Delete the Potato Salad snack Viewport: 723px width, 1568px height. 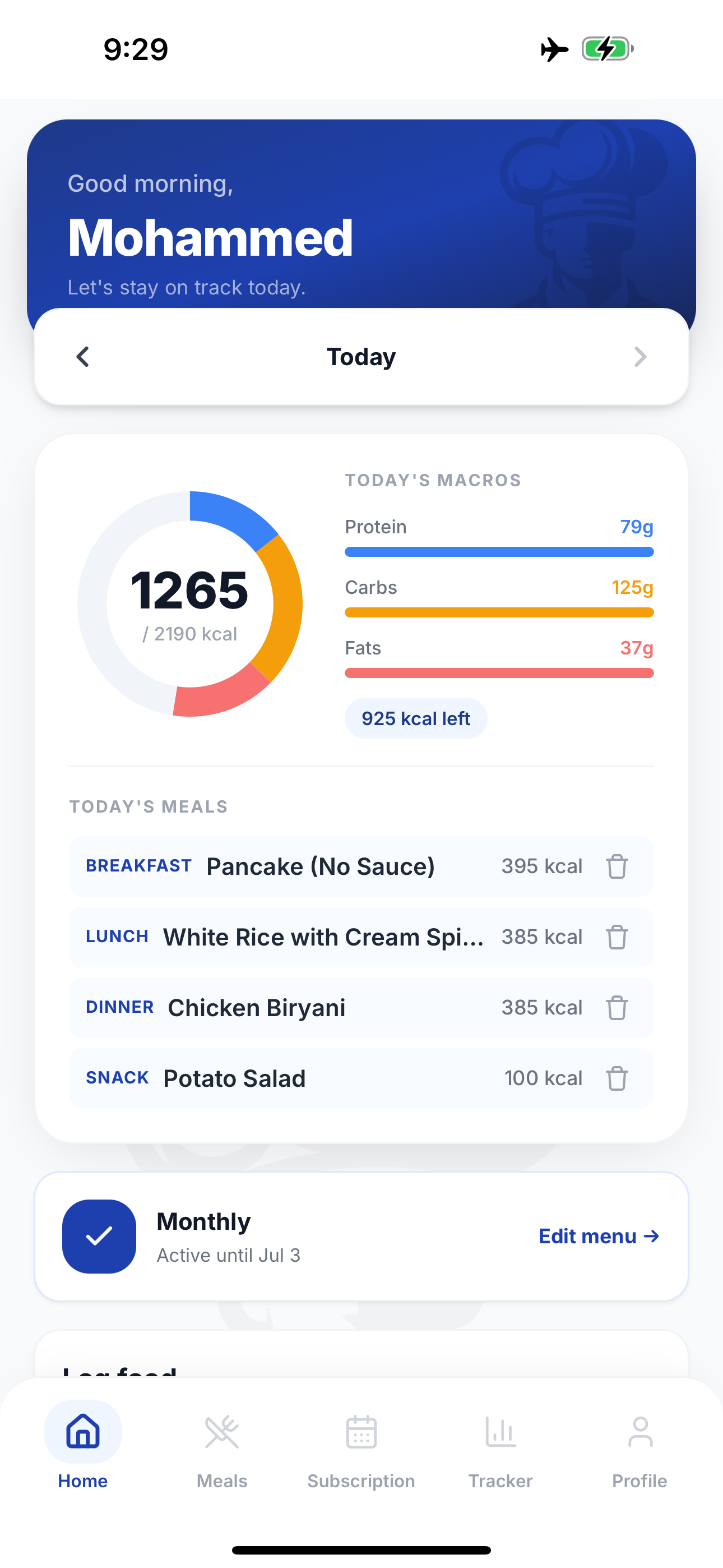[x=617, y=1078]
